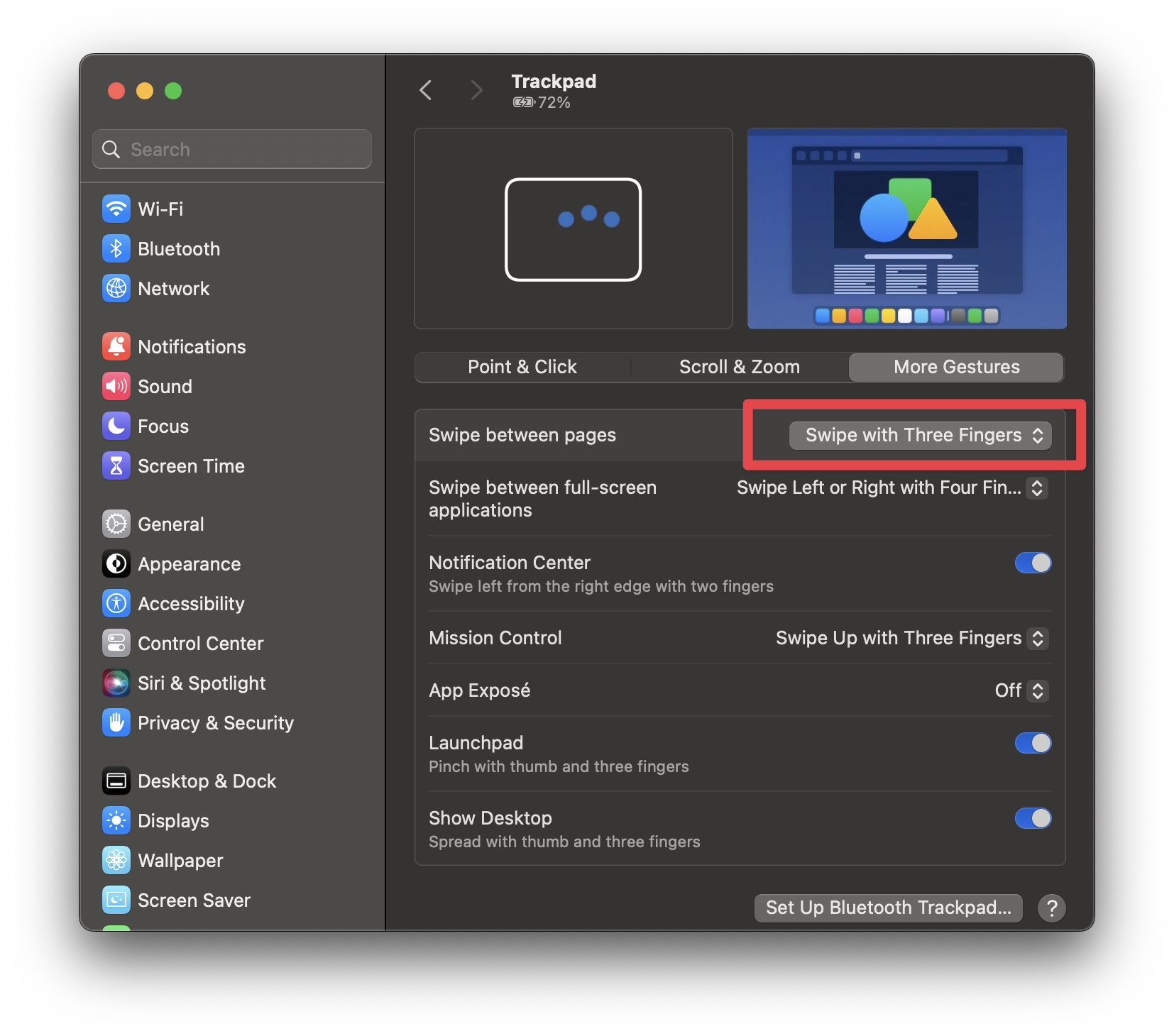Select the Notifications bell icon
Image resolution: width=1174 pixels, height=1036 pixels.
click(116, 346)
